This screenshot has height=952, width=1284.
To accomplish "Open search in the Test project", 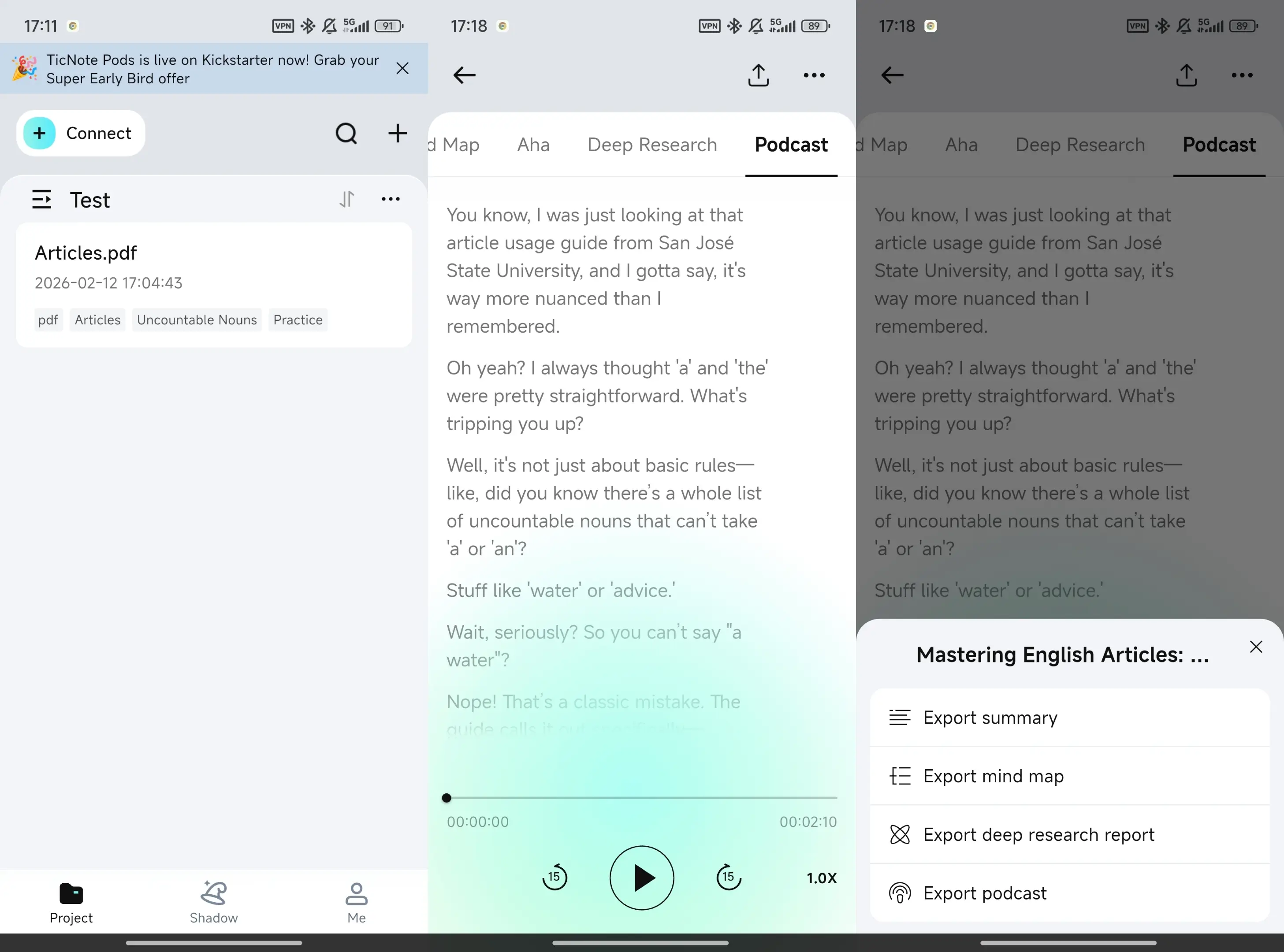I will click(x=346, y=133).
